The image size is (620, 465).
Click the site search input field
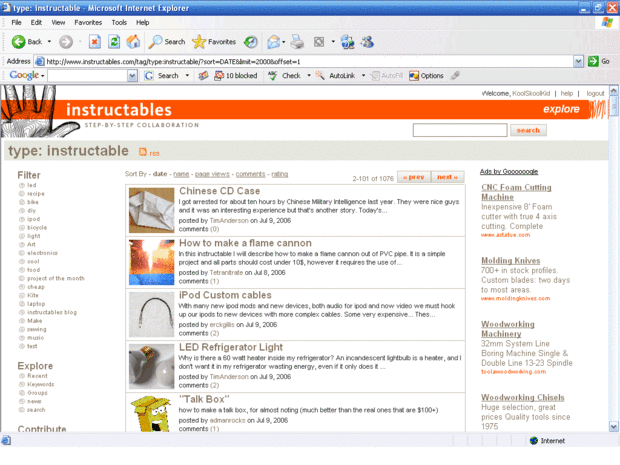click(x=460, y=130)
